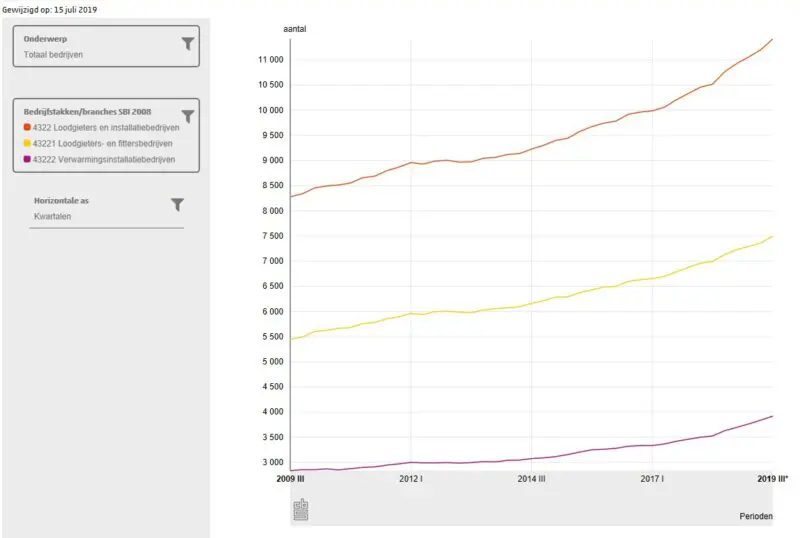The width and height of the screenshot is (800, 538).
Task: Expand the Onderwerp selection box
Action: [106, 46]
